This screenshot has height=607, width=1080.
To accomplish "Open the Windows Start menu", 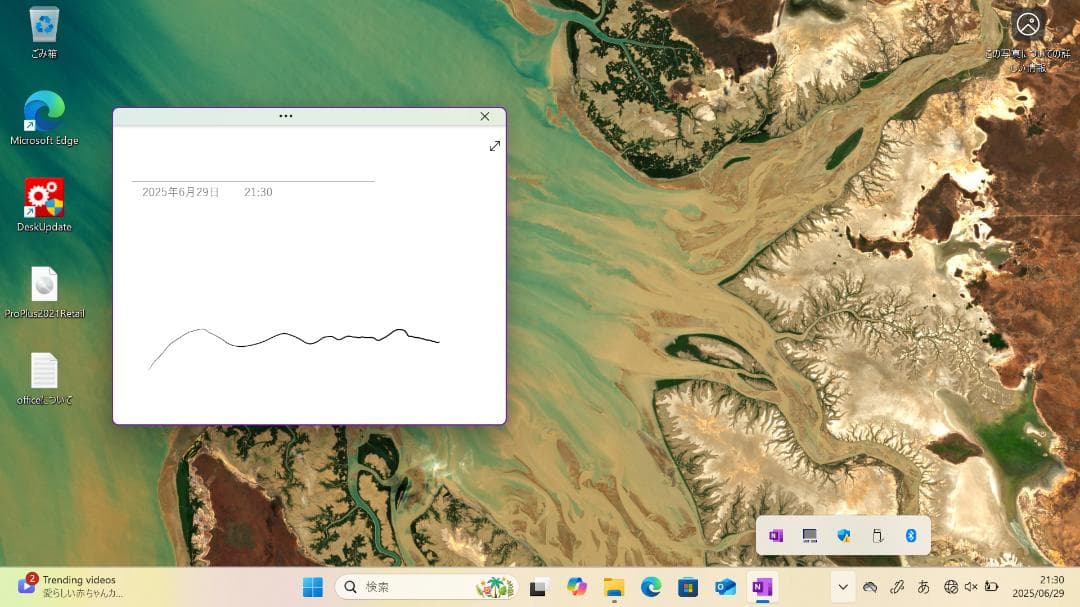I will coord(313,587).
